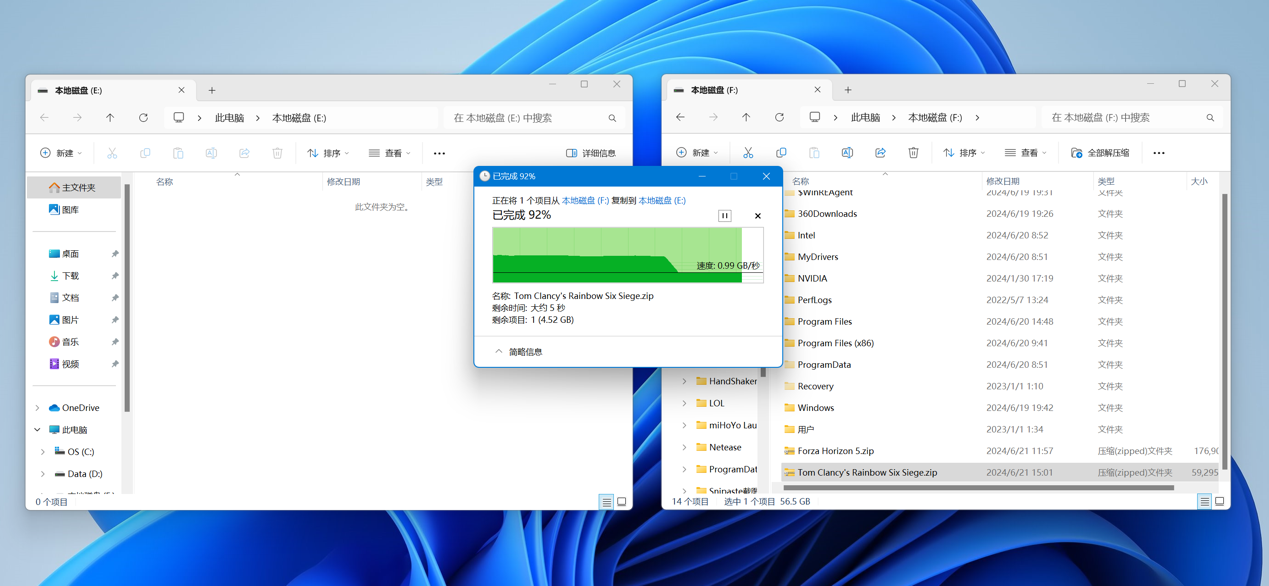
Task: Expand the Data (D:) tree node
Action: click(x=43, y=474)
